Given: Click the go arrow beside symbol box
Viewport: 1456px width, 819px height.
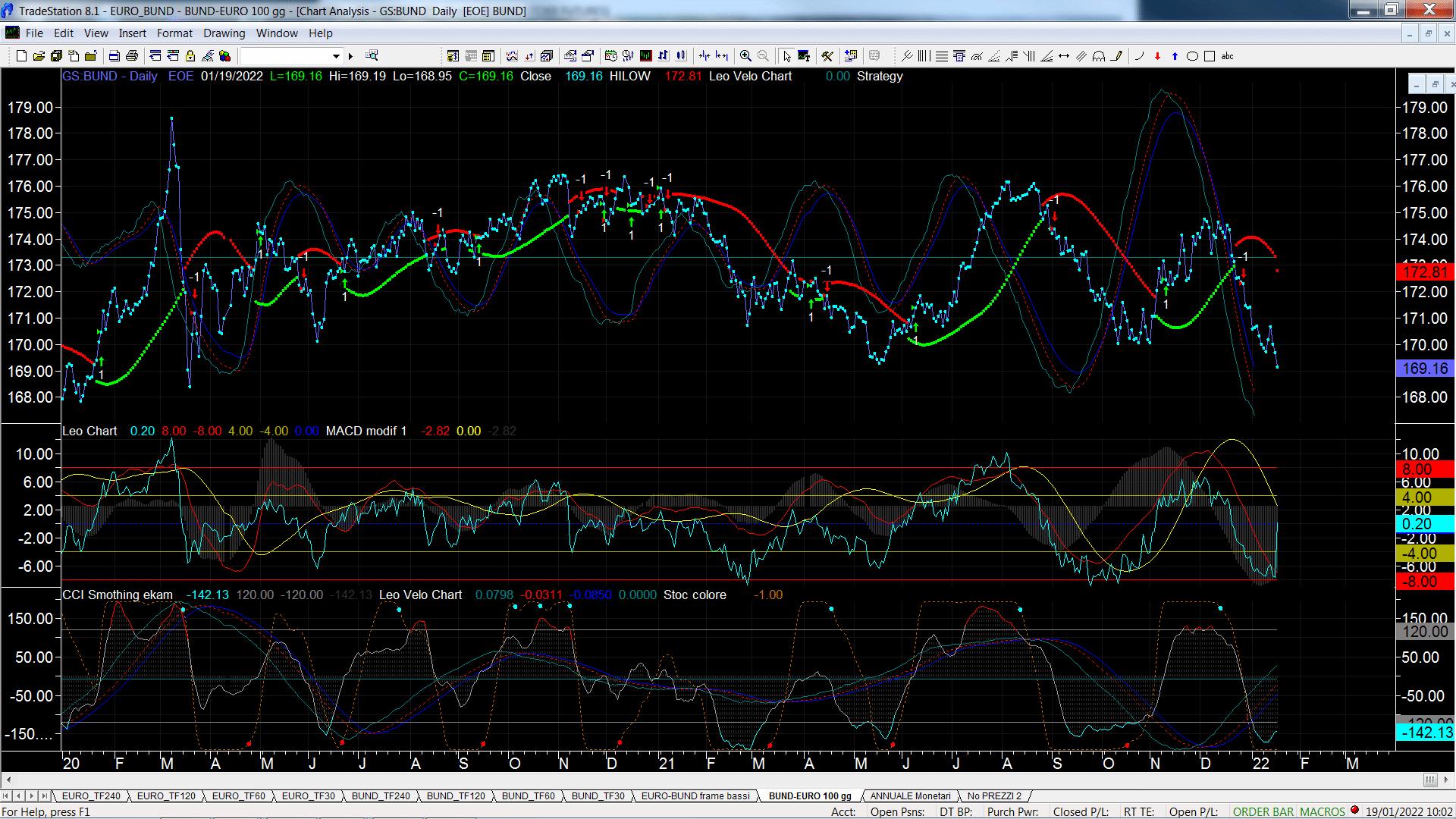Looking at the screenshot, I should point(350,55).
